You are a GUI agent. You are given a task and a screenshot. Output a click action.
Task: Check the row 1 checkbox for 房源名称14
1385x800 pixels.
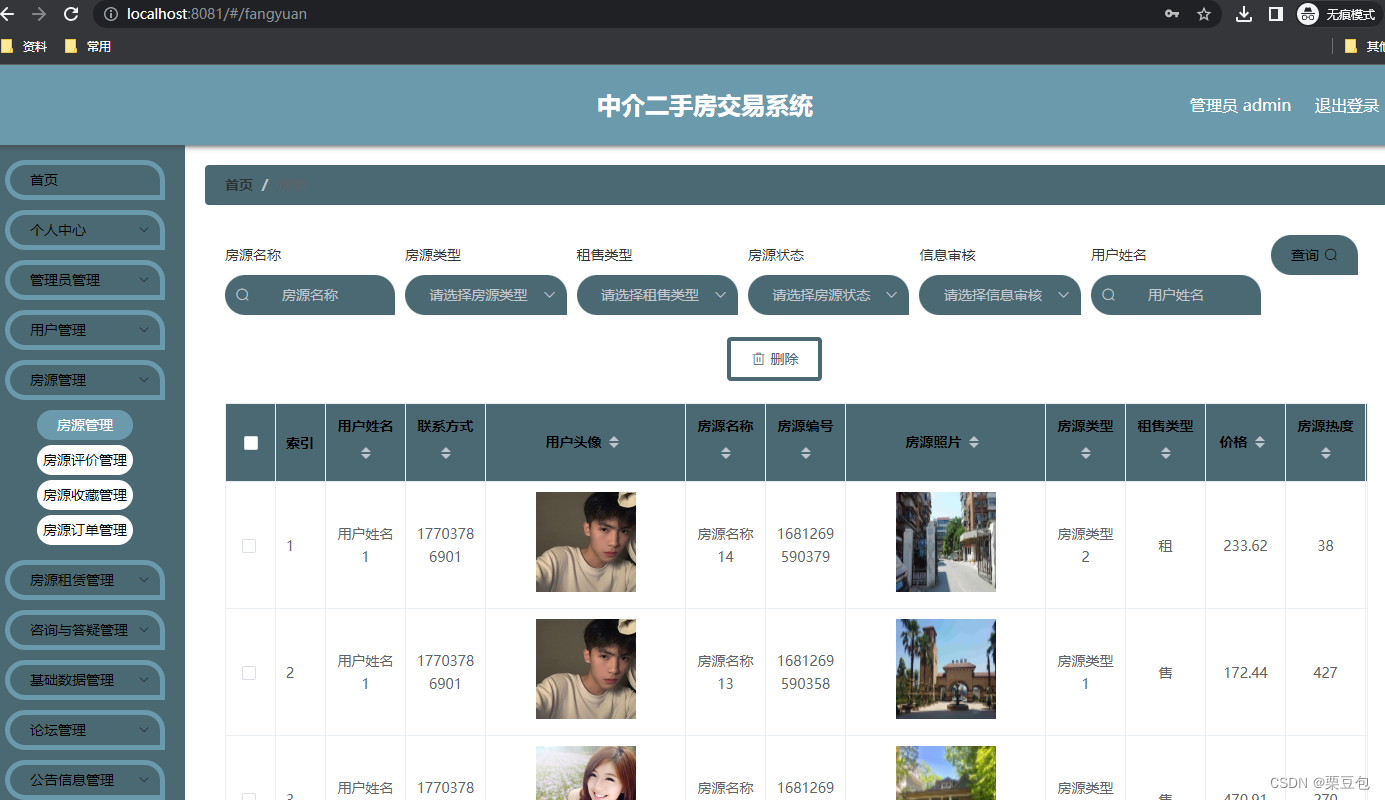[249, 546]
